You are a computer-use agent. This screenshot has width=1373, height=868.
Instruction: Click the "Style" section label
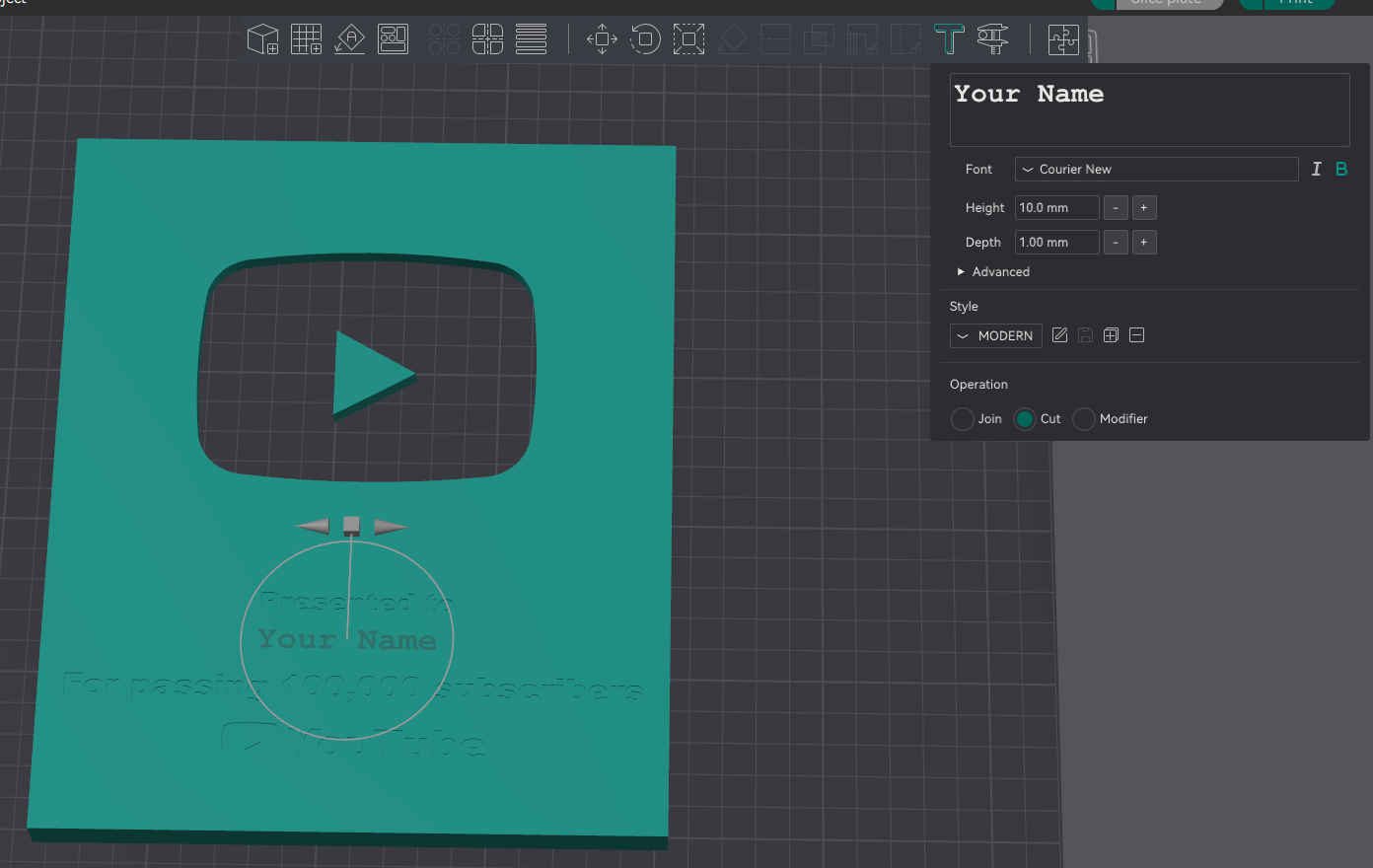[964, 307]
